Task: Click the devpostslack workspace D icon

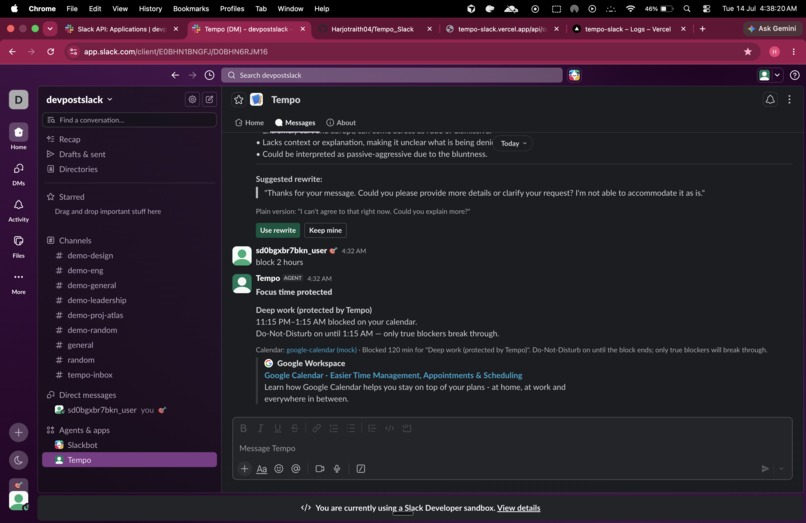Action: [x=19, y=99]
